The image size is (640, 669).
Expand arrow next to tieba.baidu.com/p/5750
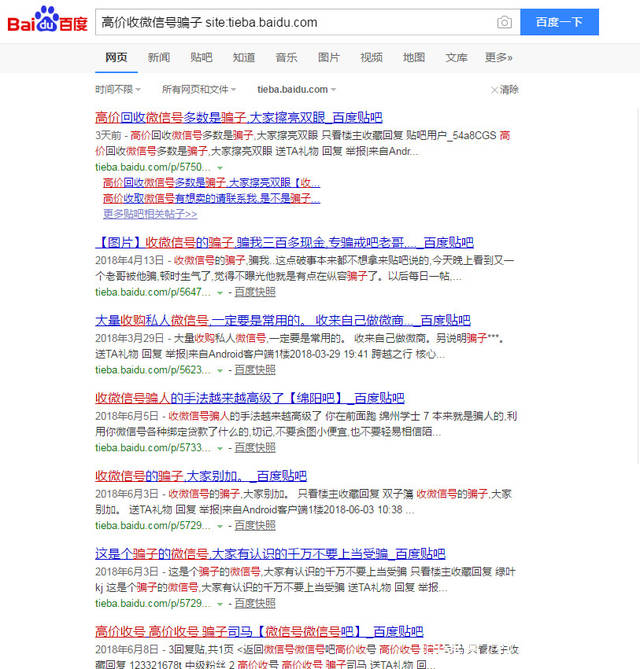point(220,168)
